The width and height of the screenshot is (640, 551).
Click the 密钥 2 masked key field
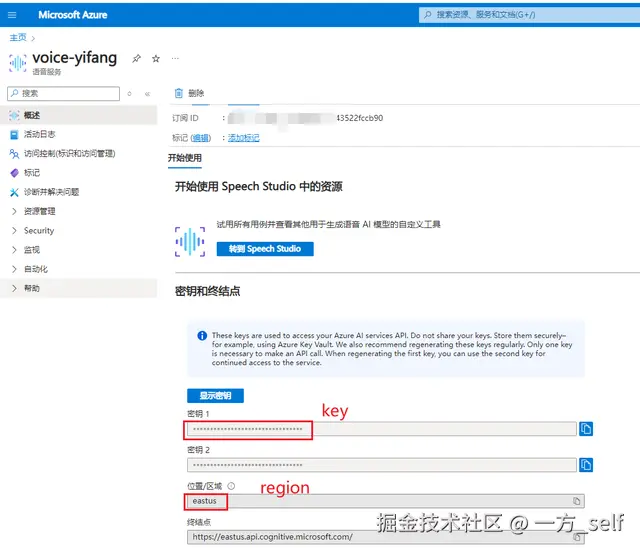coord(382,465)
